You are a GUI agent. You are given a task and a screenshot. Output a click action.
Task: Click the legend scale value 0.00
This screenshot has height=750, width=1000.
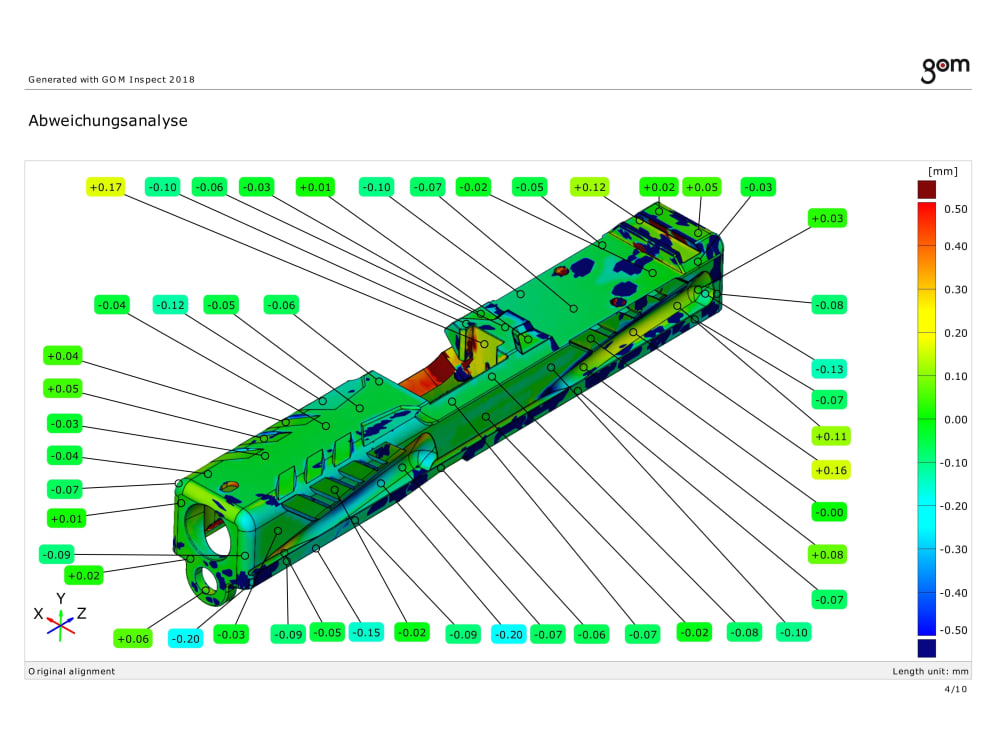[955, 420]
